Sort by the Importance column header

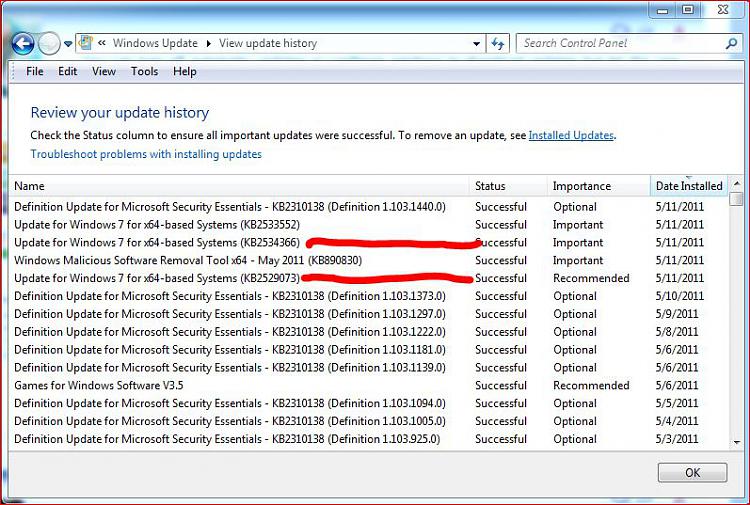point(598,186)
